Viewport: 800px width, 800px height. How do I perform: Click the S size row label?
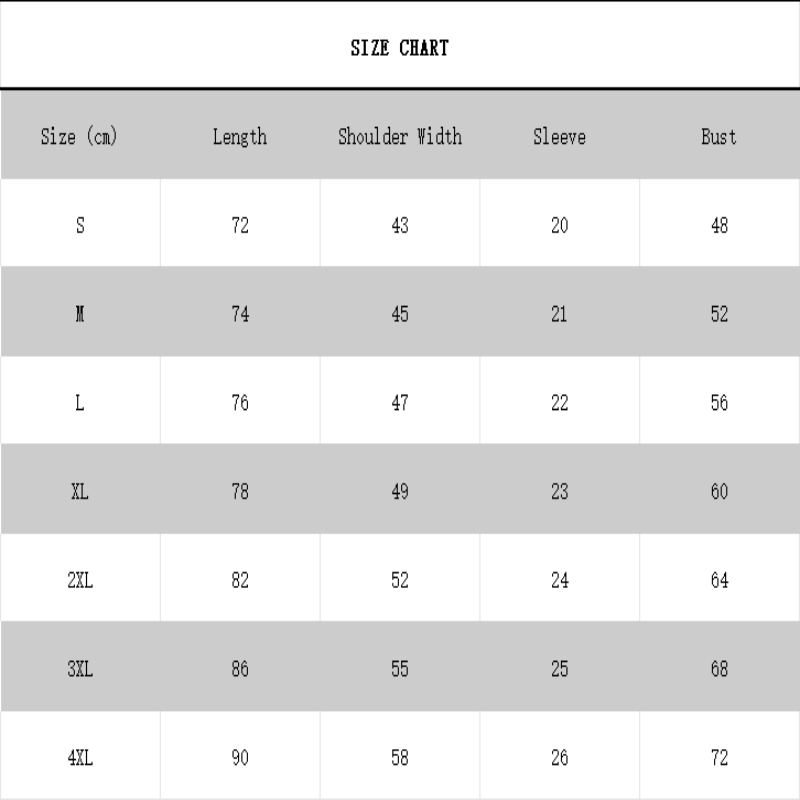tap(80, 226)
